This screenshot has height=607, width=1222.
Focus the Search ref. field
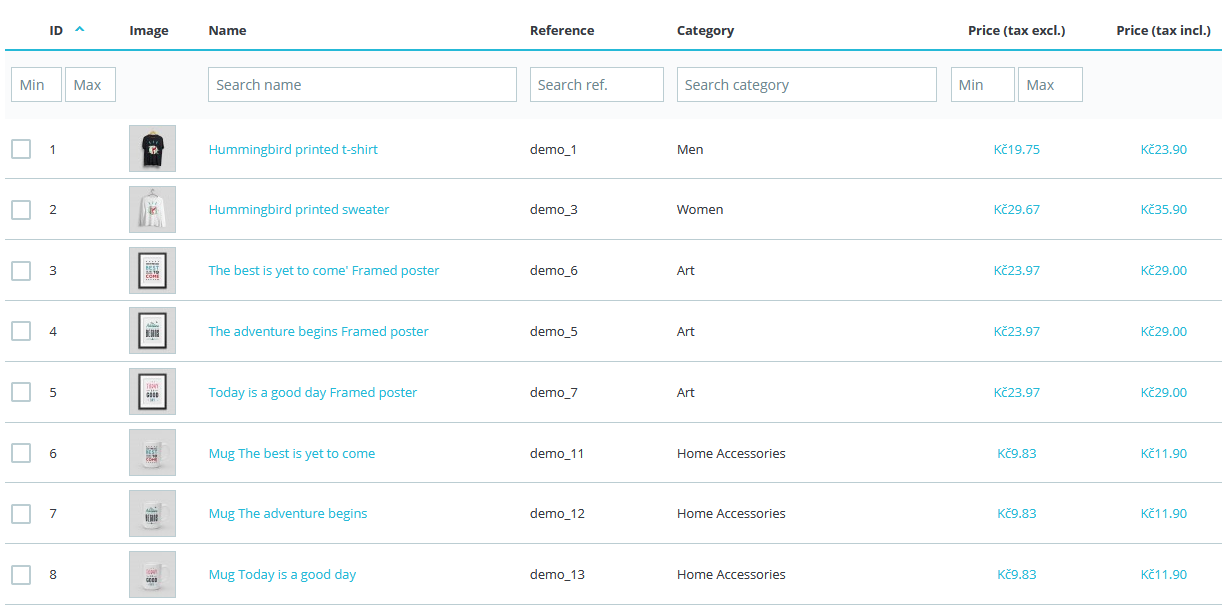597,85
